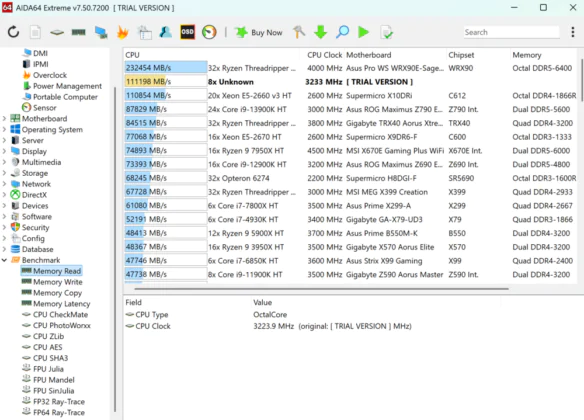The height and width of the screenshot is (420, 584).
Task: Collapse the Benchmark tree node
Action: coord(4,260)
